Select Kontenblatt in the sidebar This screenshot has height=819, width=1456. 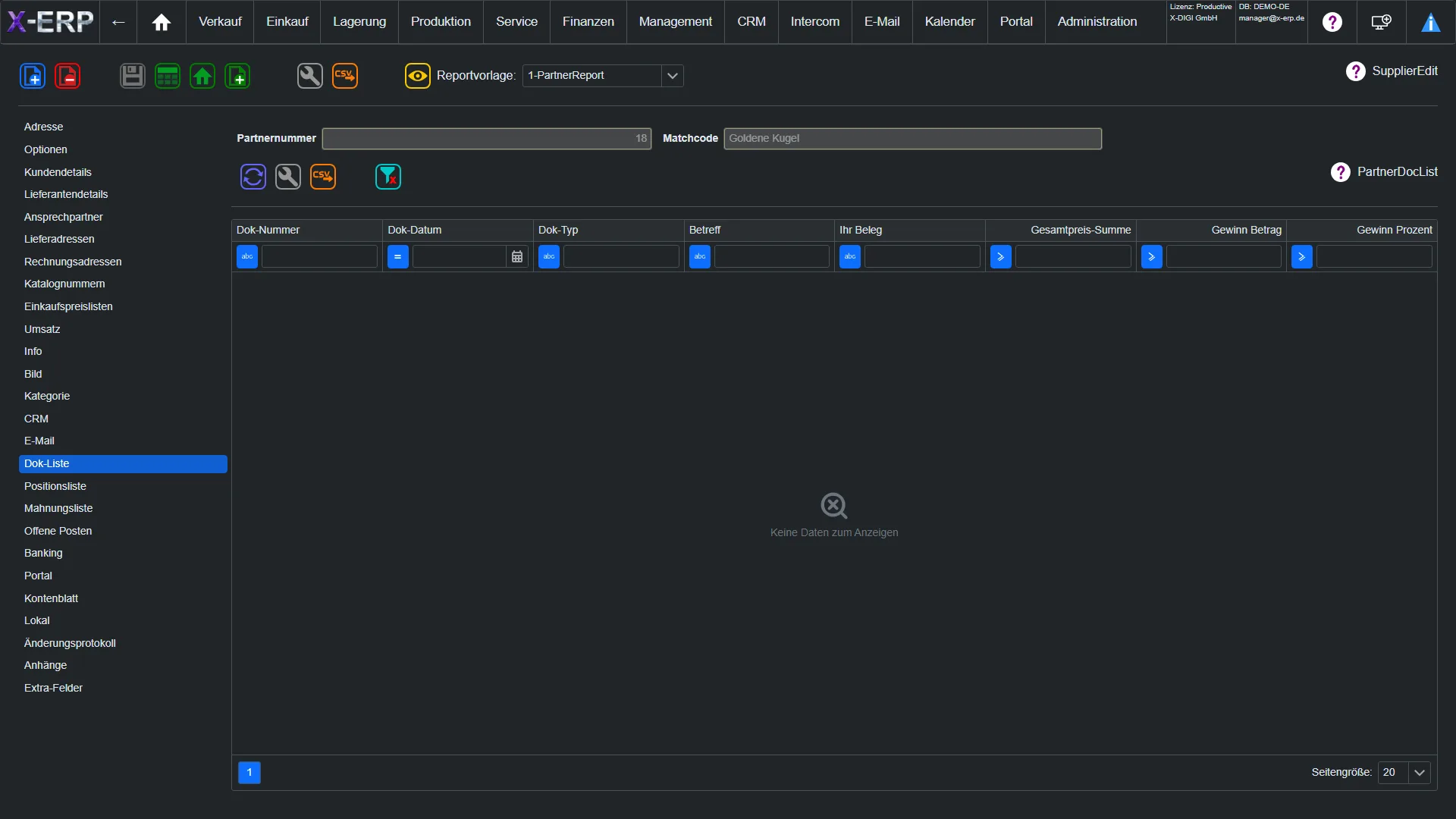coord(123,599)
